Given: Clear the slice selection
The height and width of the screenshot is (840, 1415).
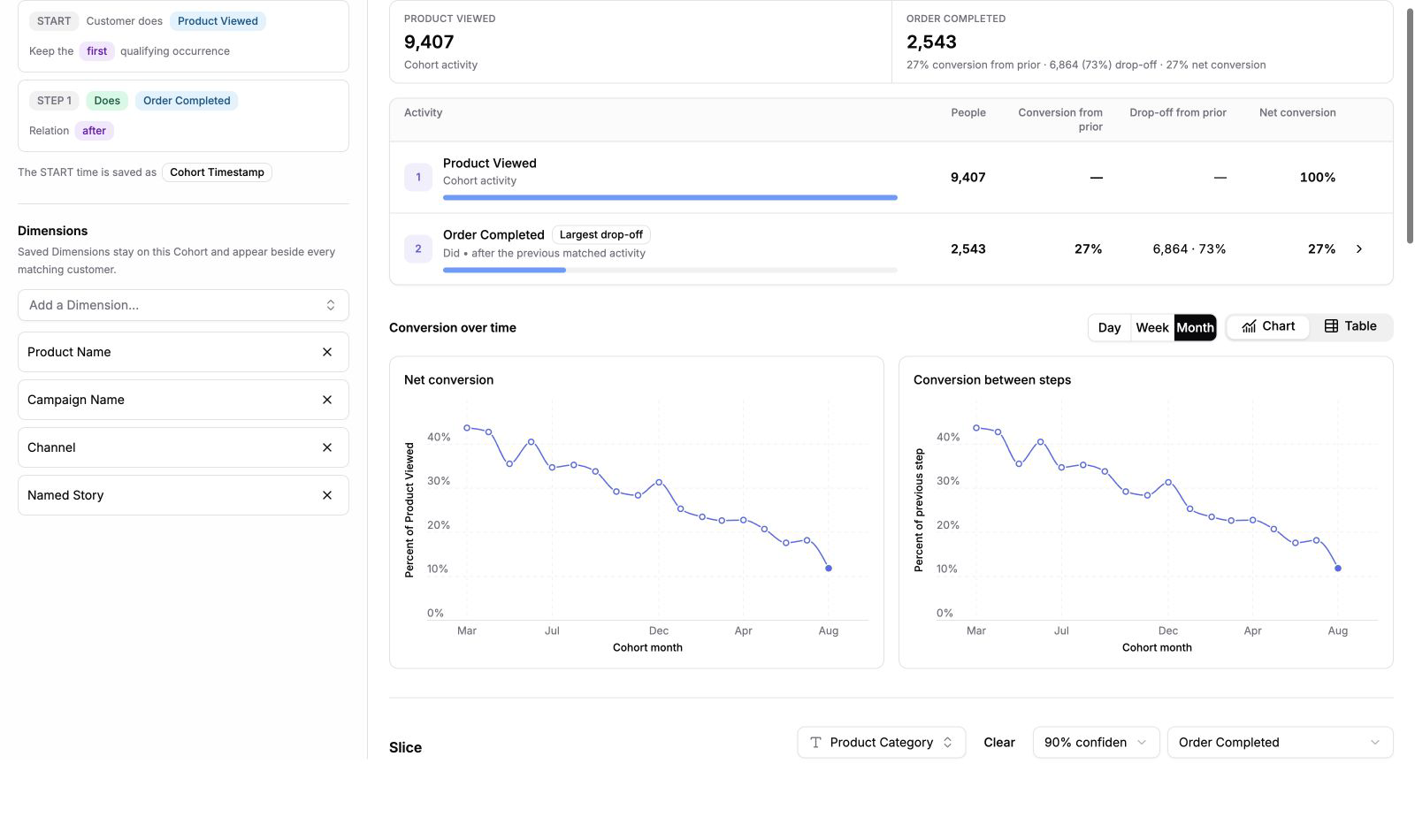Looking at the screenshot, I should click(999, 743).
